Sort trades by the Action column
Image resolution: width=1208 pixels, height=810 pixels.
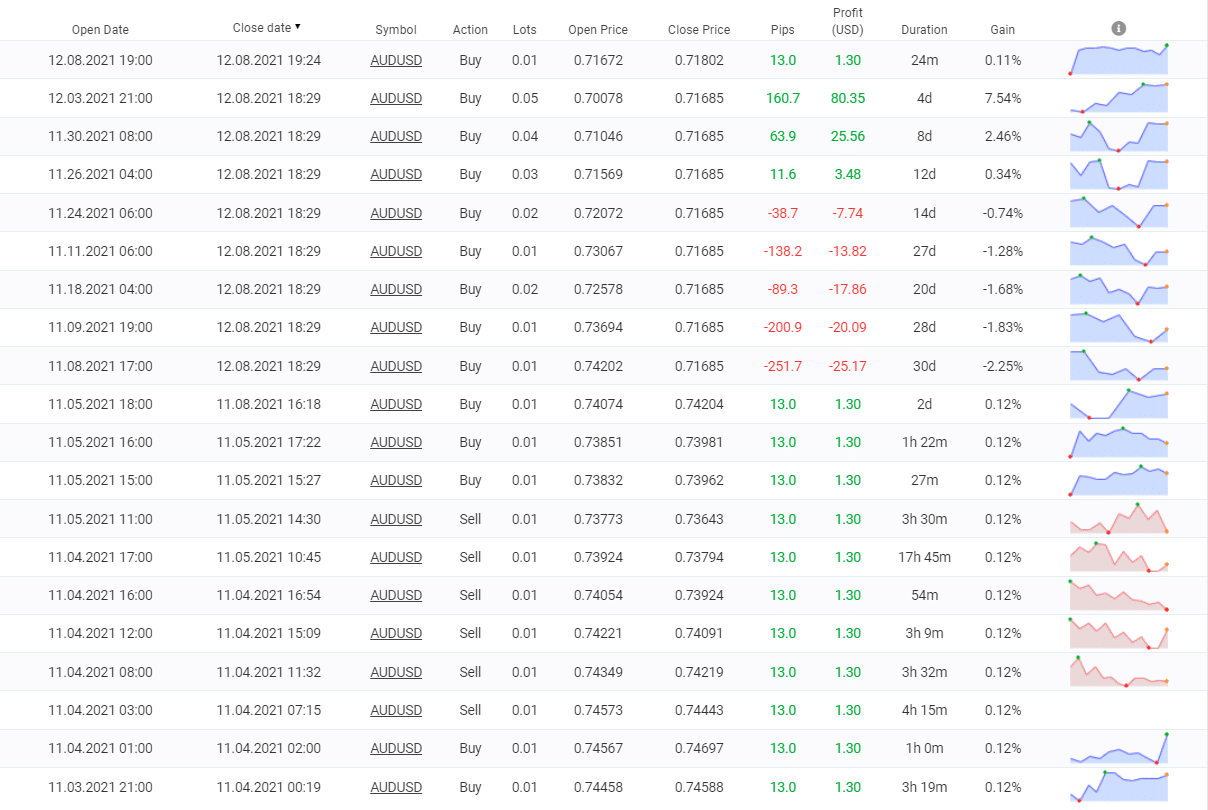click(470, 29)
